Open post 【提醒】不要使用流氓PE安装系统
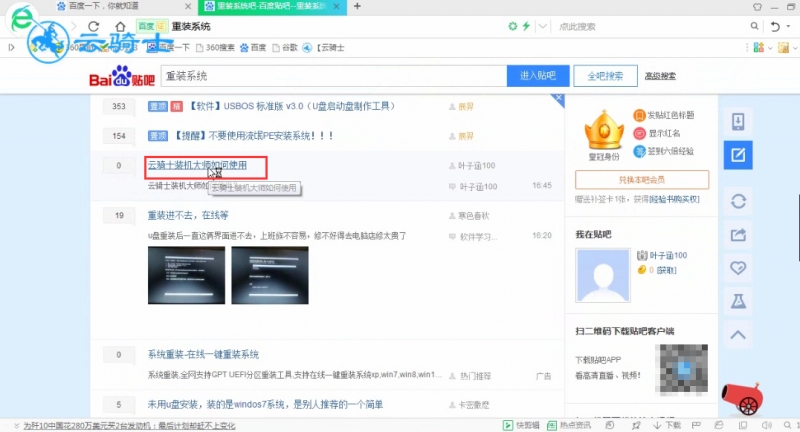Screen dimensions: 800x432 pos(254,136)
